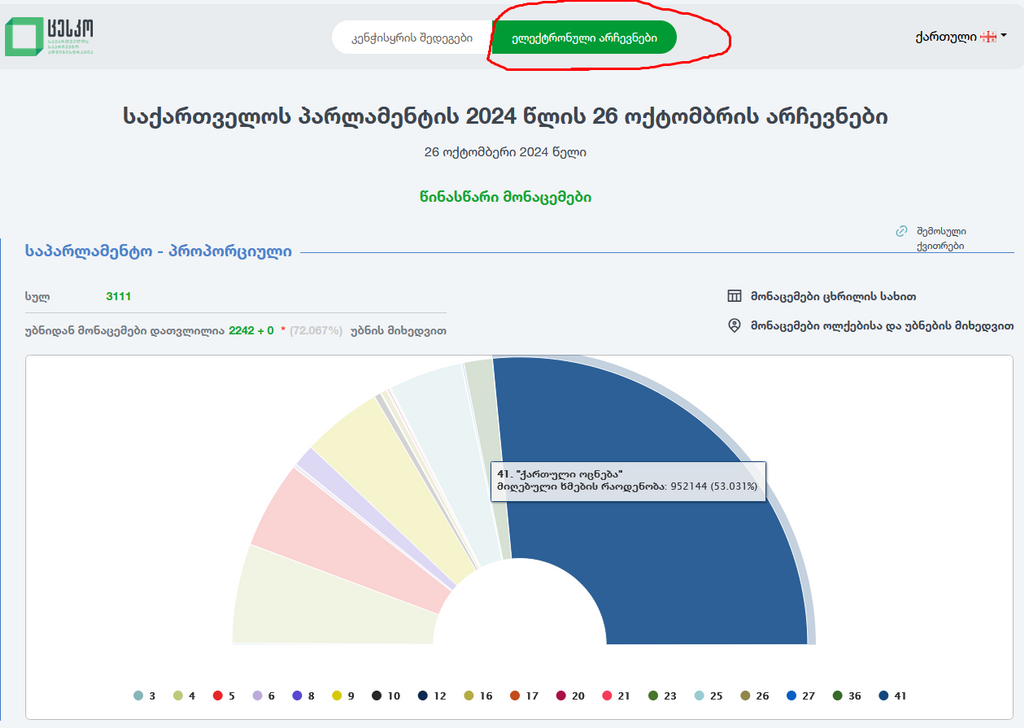1024x728 pixels.
Task: Click the red asterisk next to 2242 + 0
Action: pos(283,330)
